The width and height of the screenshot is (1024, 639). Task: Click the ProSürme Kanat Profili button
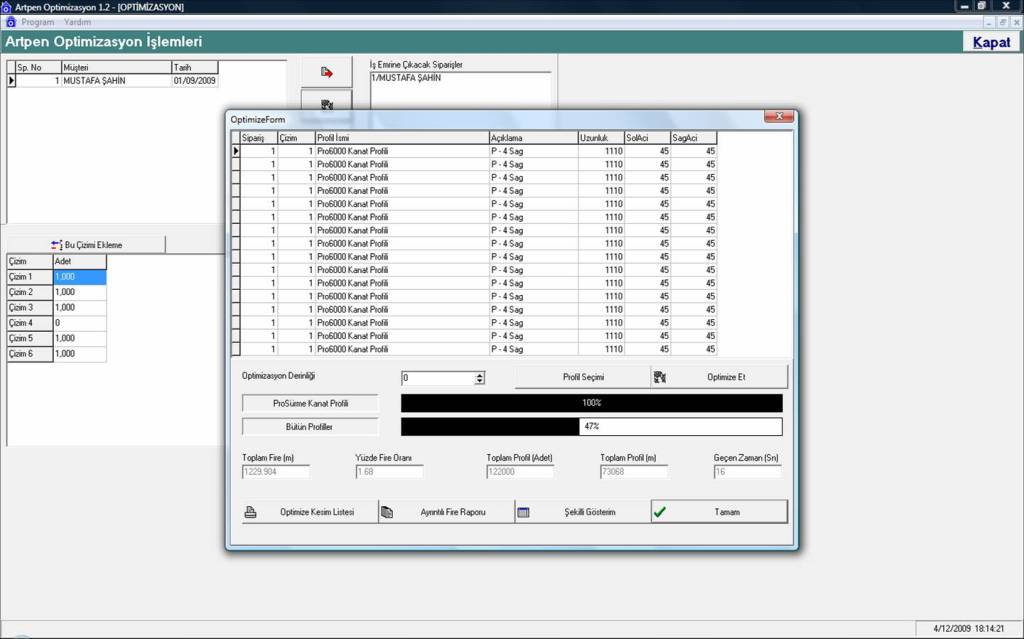pyautogui.click(x=310, y=403)
